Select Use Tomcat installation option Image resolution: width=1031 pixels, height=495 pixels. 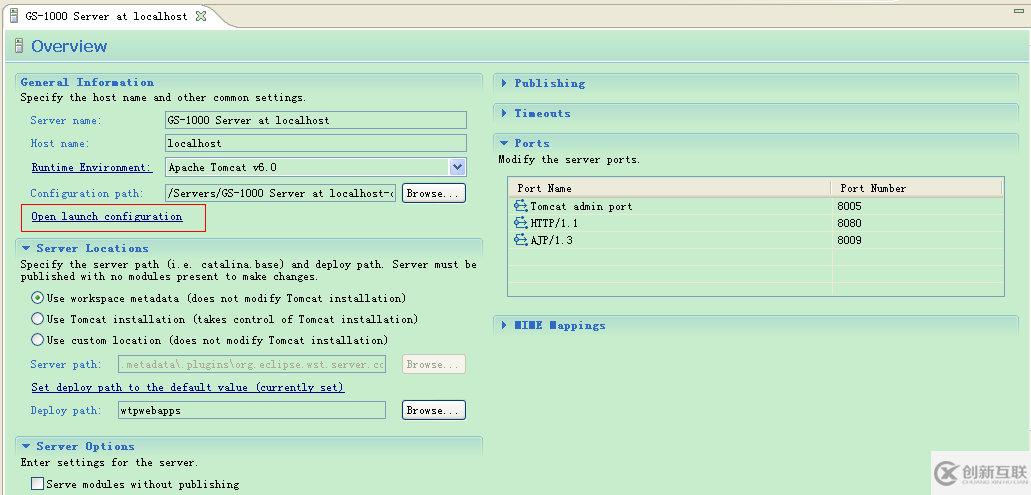[38, 319]
